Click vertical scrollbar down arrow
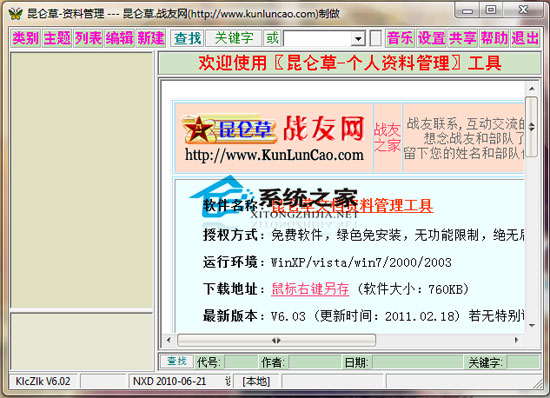Viewport: 550px width, 398px height. (x=532, y=326)
